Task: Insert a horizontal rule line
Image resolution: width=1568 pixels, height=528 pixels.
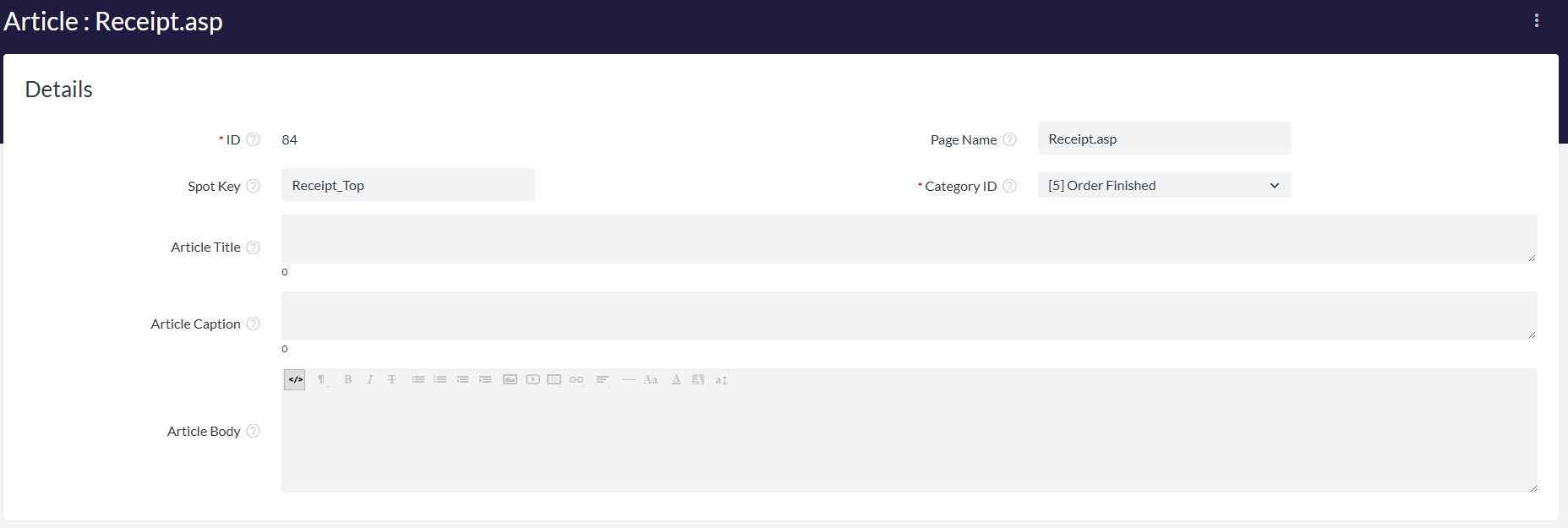Action: coord(628,380)
